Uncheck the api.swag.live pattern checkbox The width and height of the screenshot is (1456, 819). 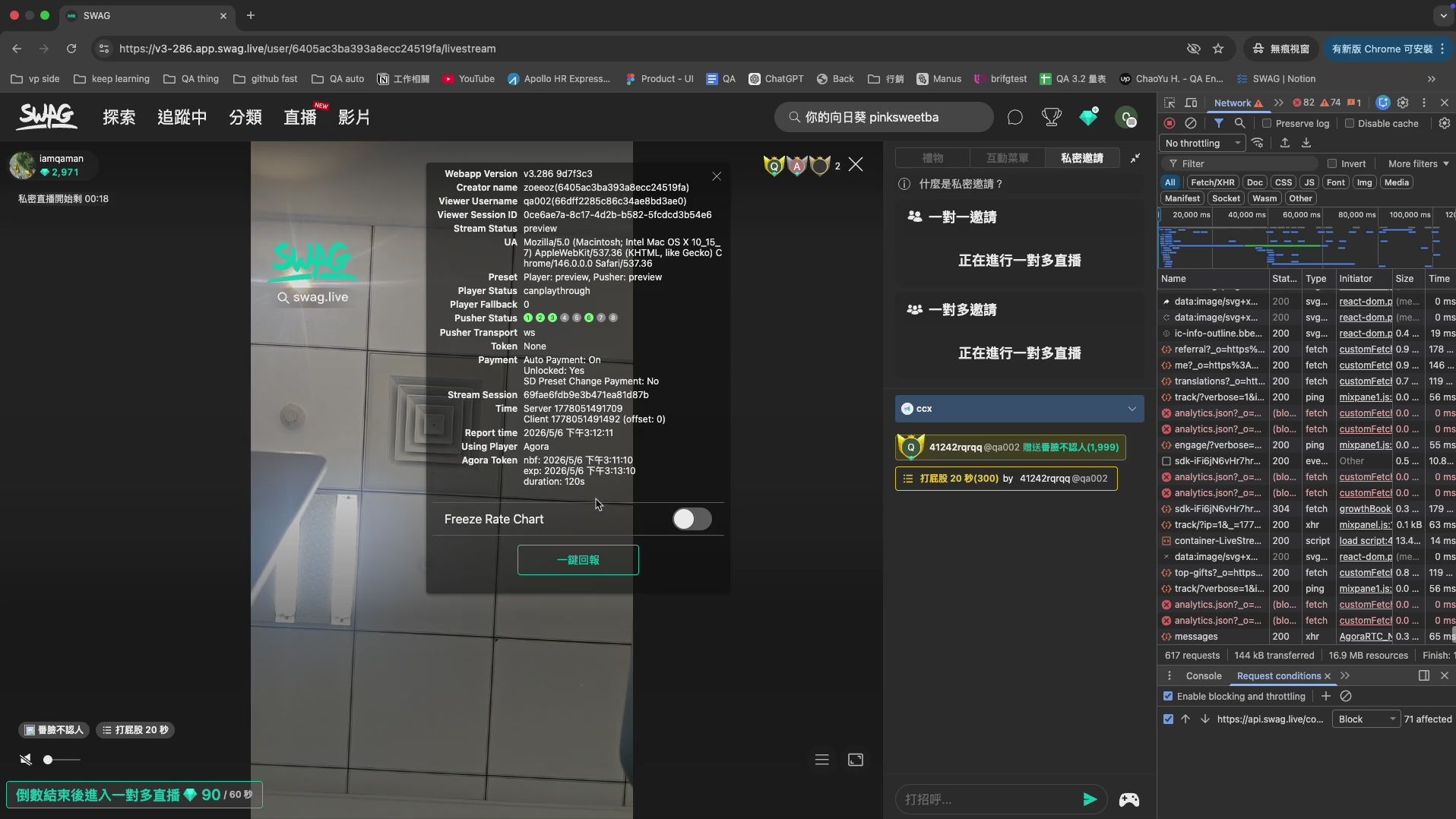click(1168, 719)
